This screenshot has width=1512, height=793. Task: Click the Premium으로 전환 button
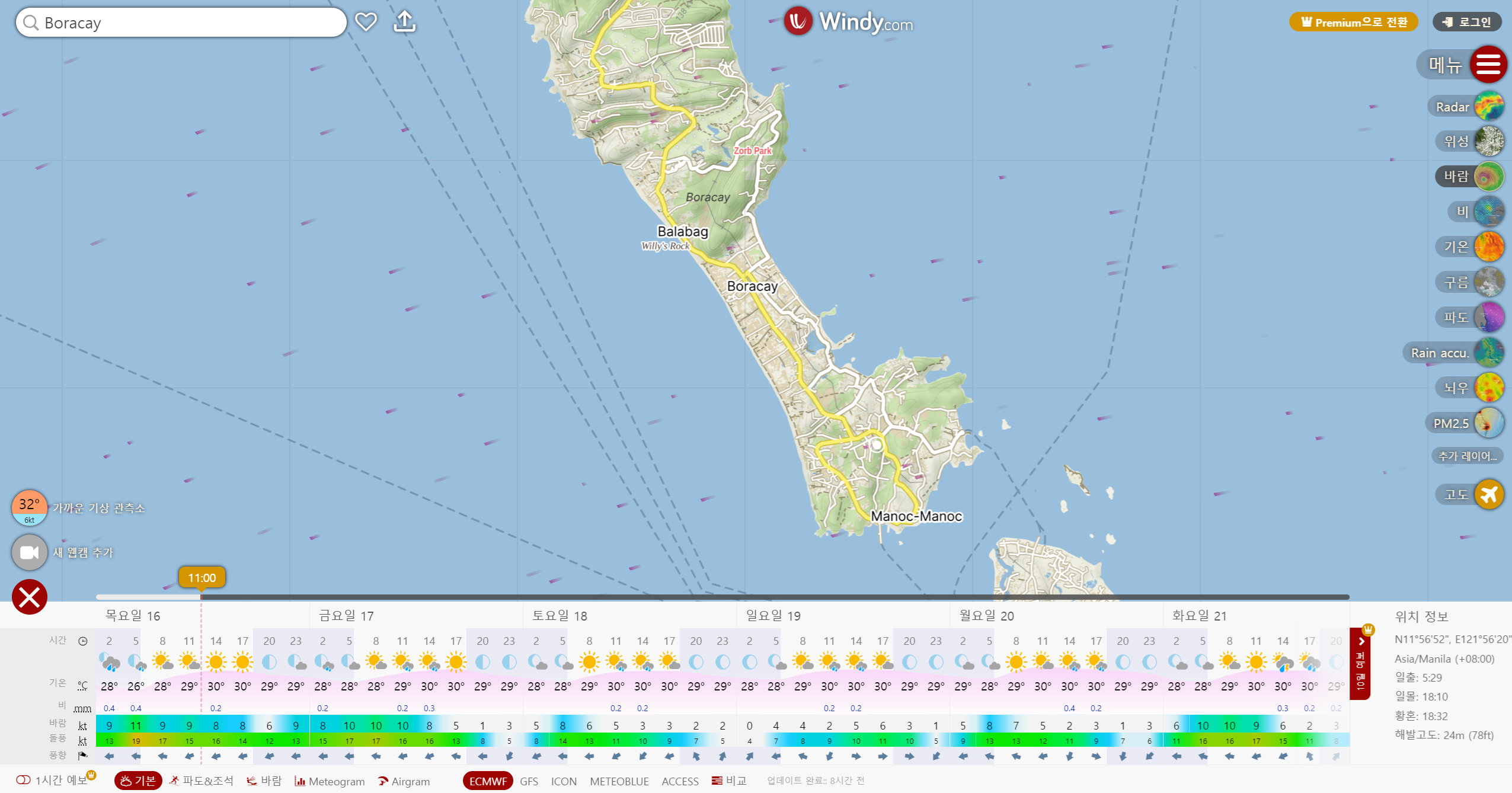coord(1353,22)
